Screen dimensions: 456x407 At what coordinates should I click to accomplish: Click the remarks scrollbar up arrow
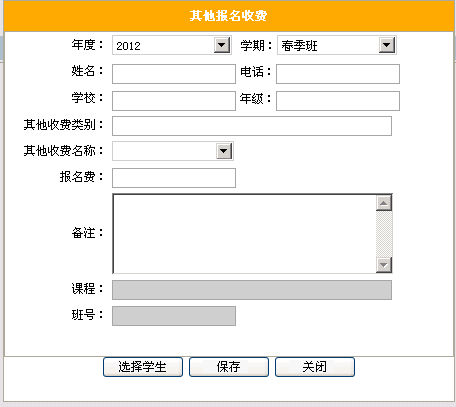pos(384,203)
